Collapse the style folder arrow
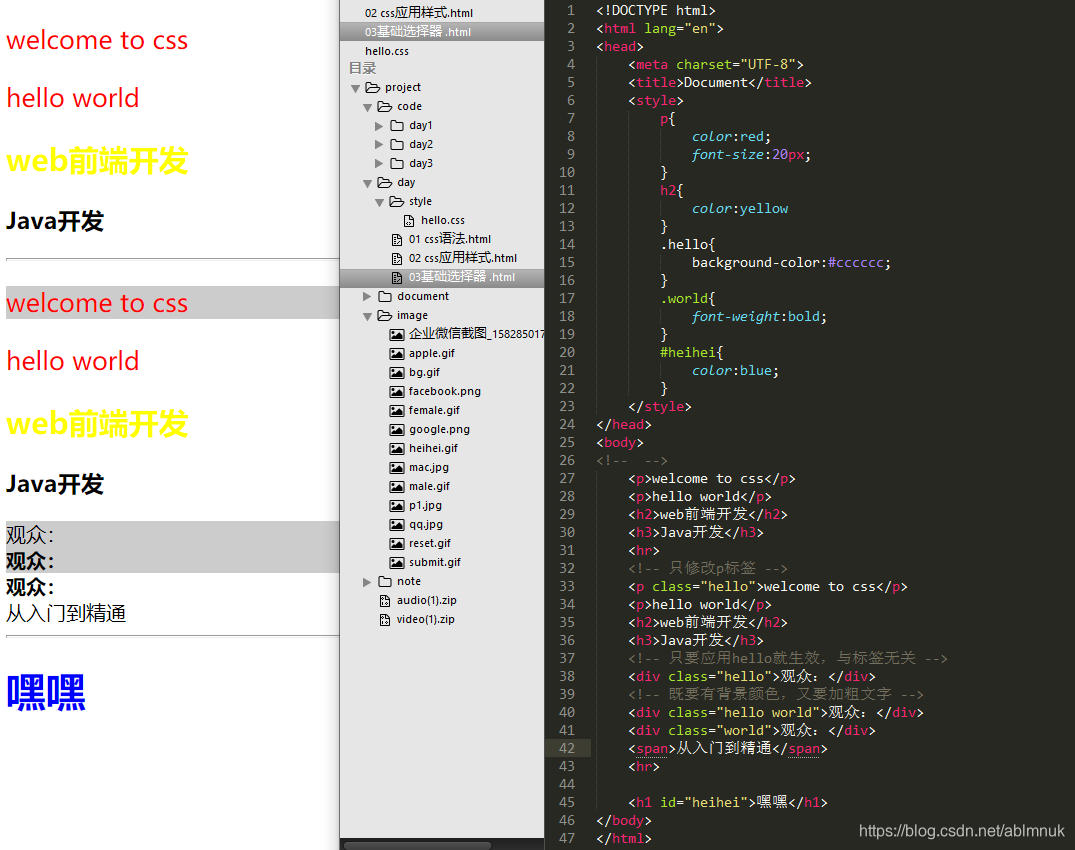The height and width of the screenshot is (850, 1075). (380, 203)
